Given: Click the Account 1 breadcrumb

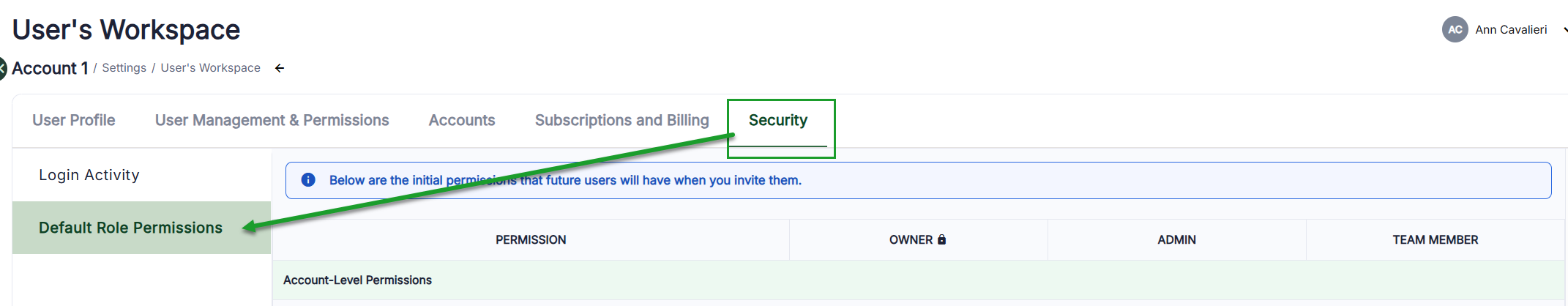Looking at the screenshot, I should pos(50,68).
